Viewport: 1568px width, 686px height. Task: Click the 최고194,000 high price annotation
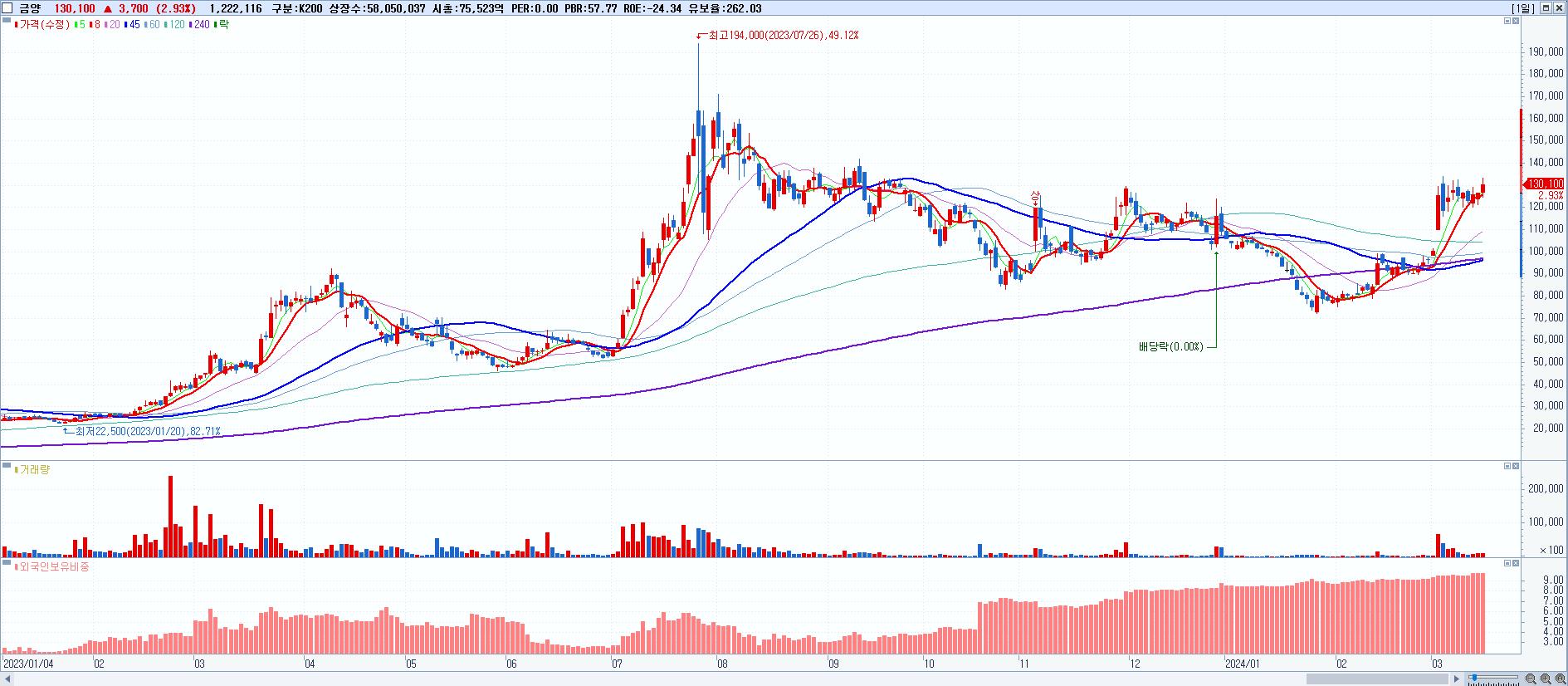[x=782, y=36]
